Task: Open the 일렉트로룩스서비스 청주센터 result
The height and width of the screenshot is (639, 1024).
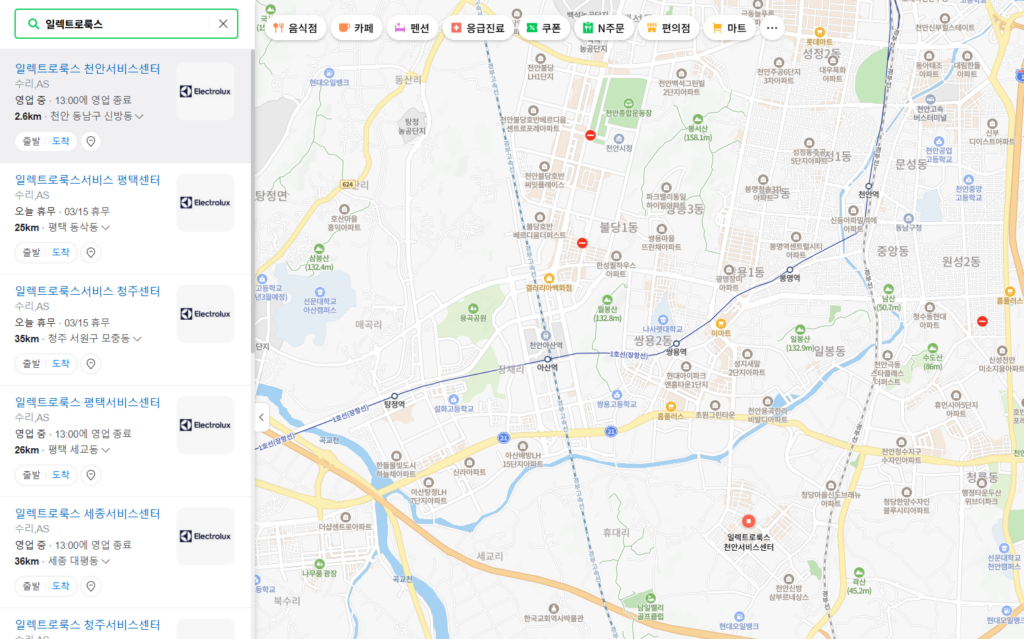Action: click(x=88, y=291)
